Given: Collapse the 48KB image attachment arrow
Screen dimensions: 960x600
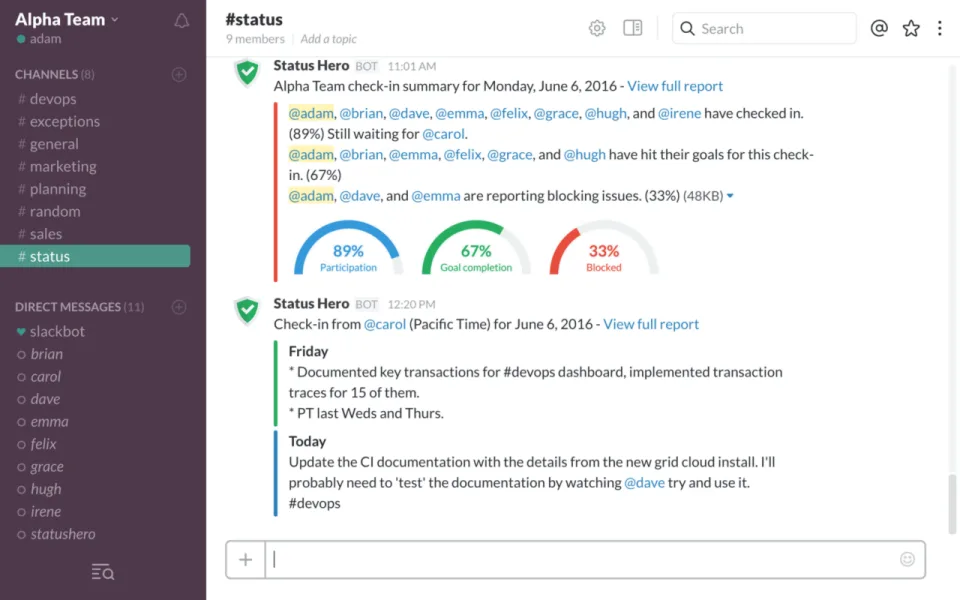Looking at the screenshot, I should (730, 196).
